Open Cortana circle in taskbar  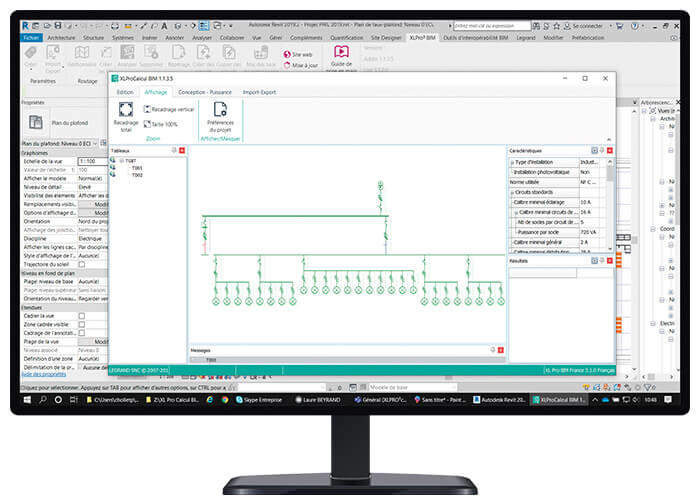(x=58, y=400)
